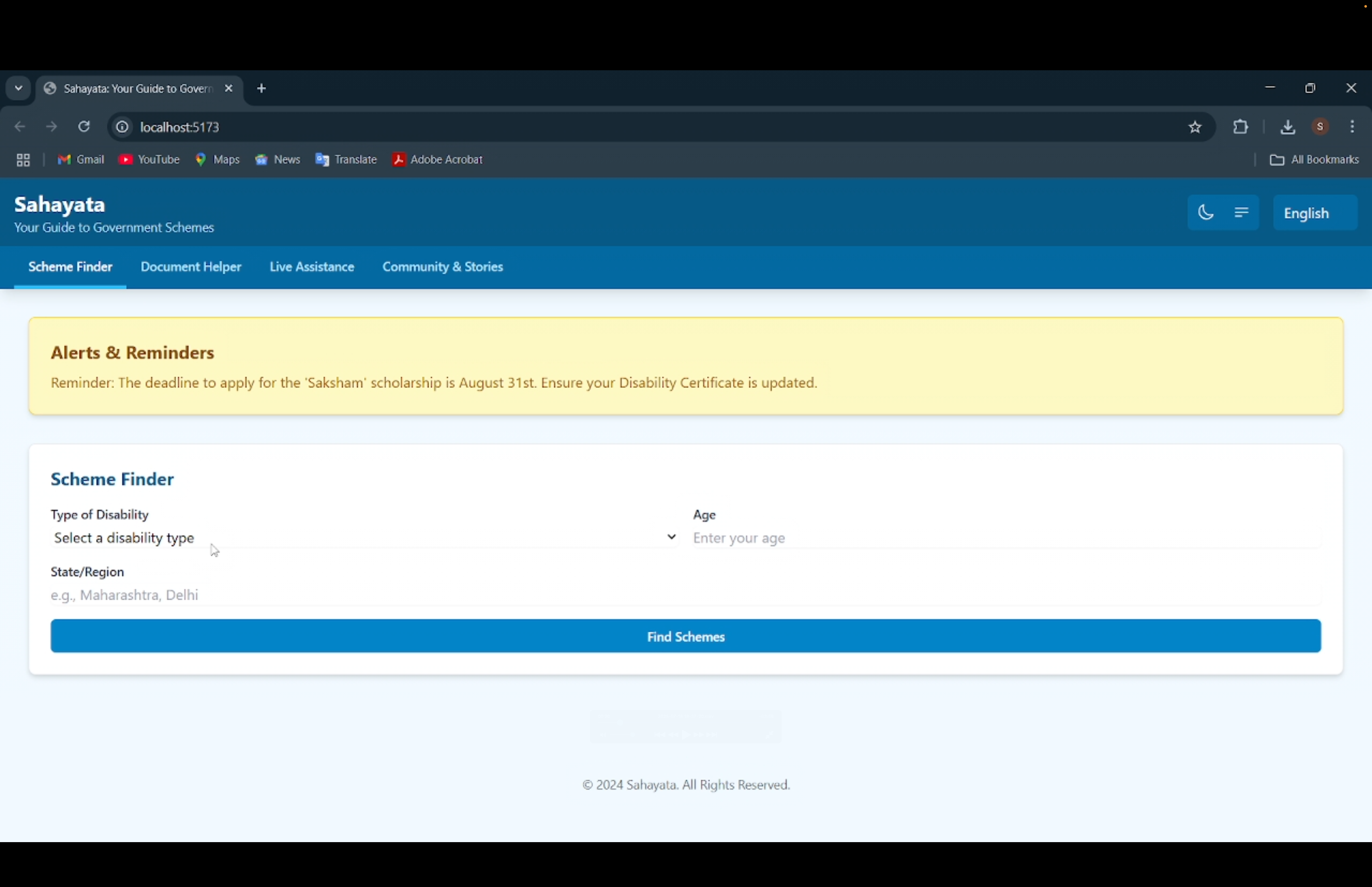Screen dimensions: 1372x887
Task: Click the Age input field
Action: [1006, 538]
